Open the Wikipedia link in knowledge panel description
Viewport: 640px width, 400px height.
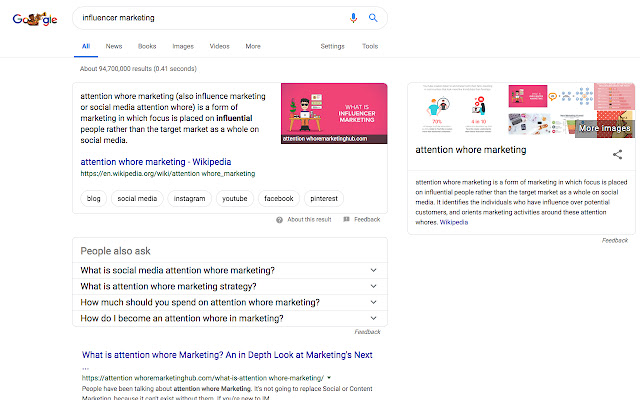[454, 222]
